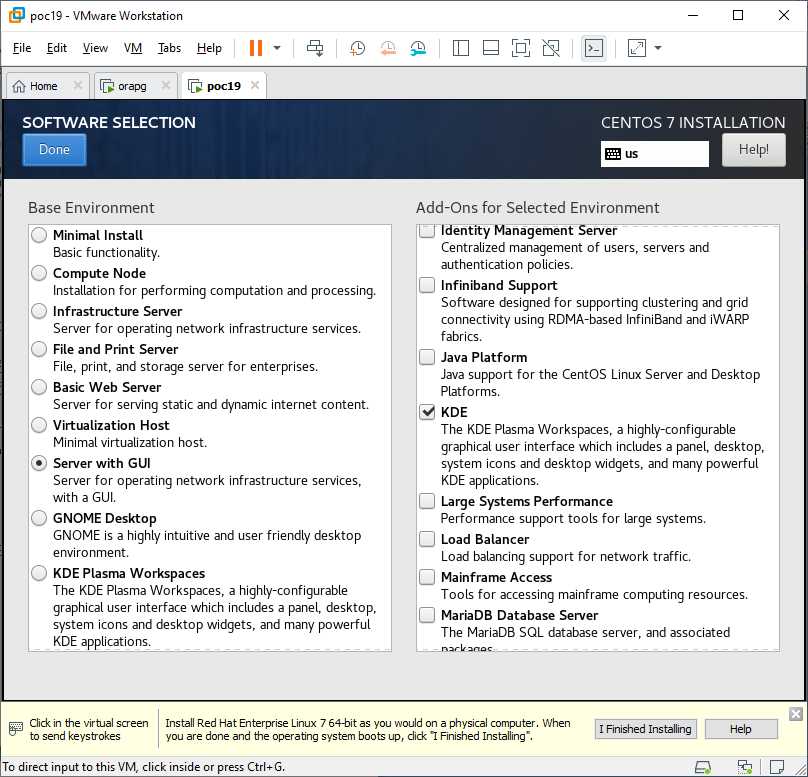
Task: Show the console view
Action: tap(594, 48)
